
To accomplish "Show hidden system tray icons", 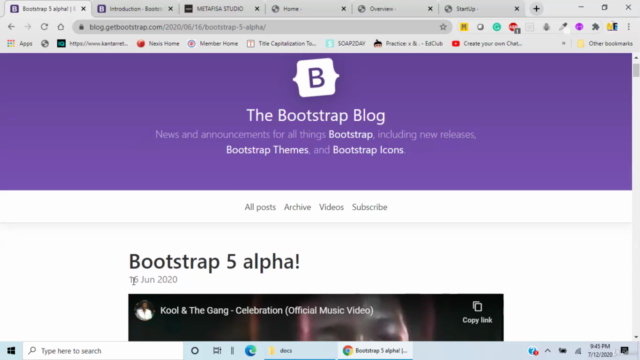I will point(548,351).
